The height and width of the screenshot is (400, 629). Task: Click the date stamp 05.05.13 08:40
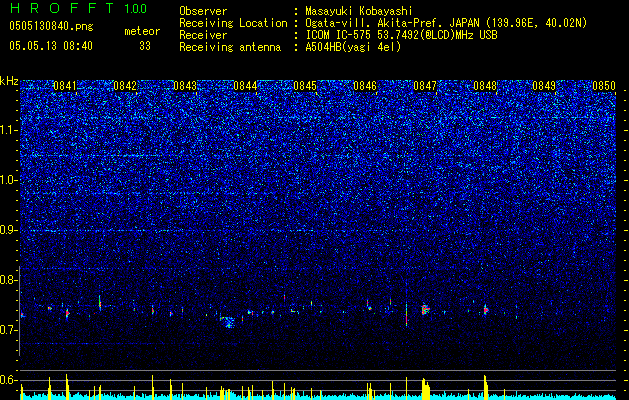tap(51, 46)
